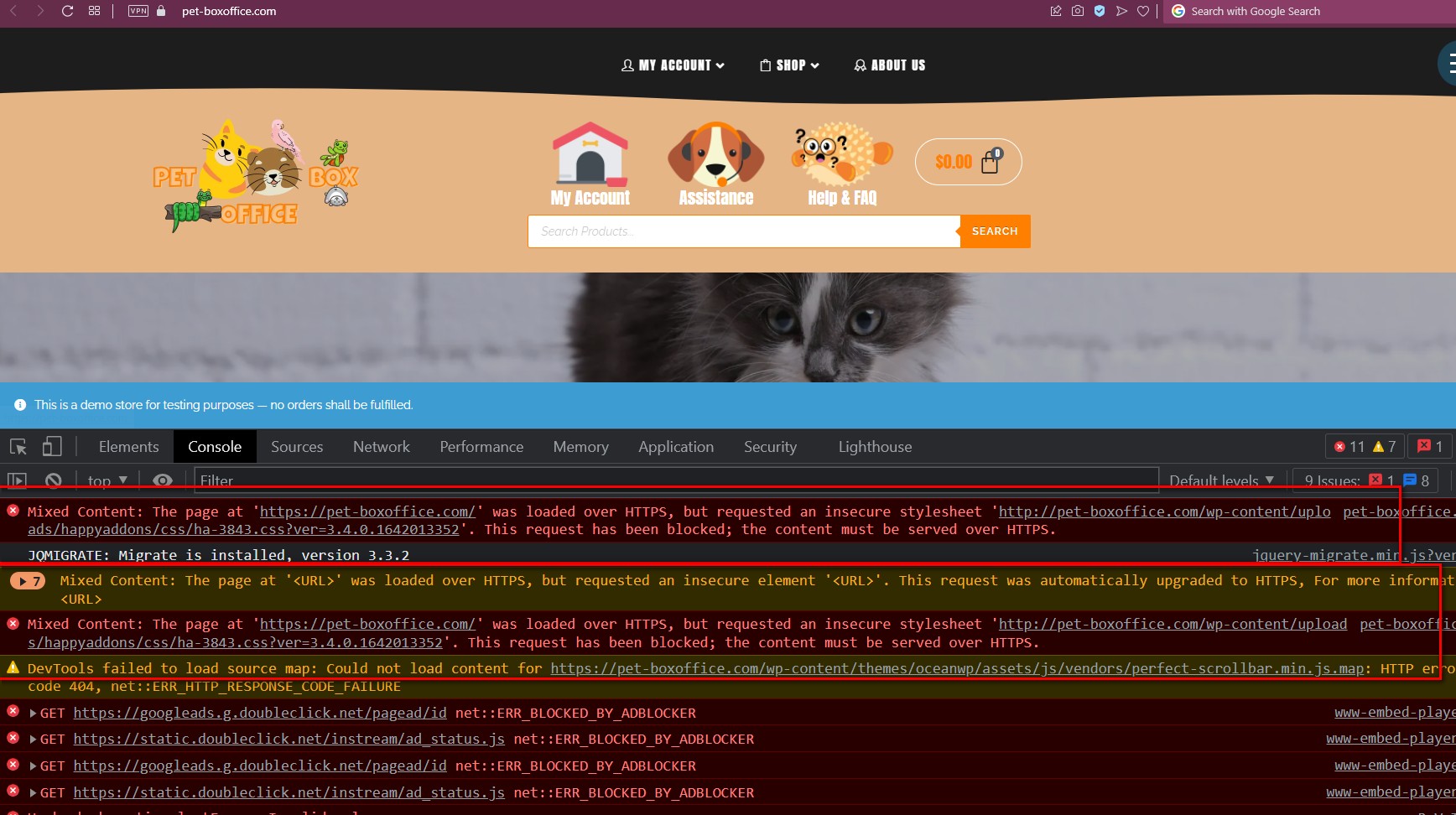Open the 9 Issues summary button

click(x=1365, y=480)
